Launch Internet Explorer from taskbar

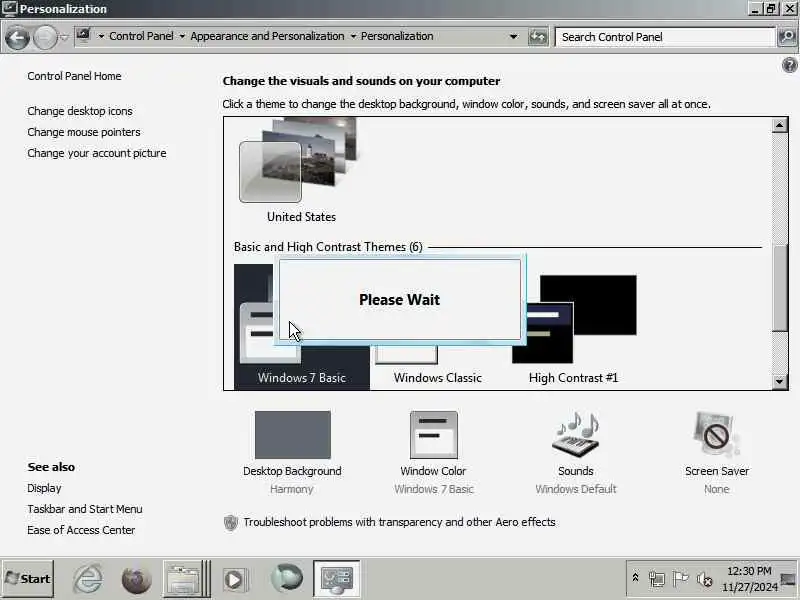88,579
